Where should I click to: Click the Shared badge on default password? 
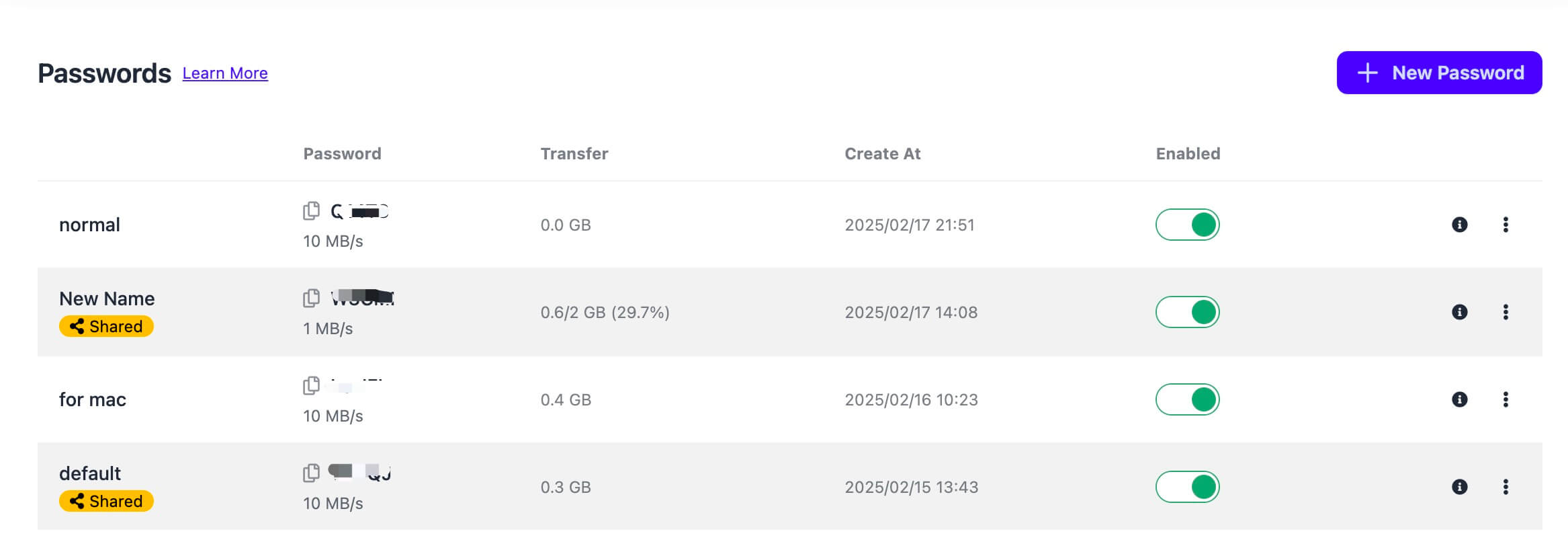(105, 501)
